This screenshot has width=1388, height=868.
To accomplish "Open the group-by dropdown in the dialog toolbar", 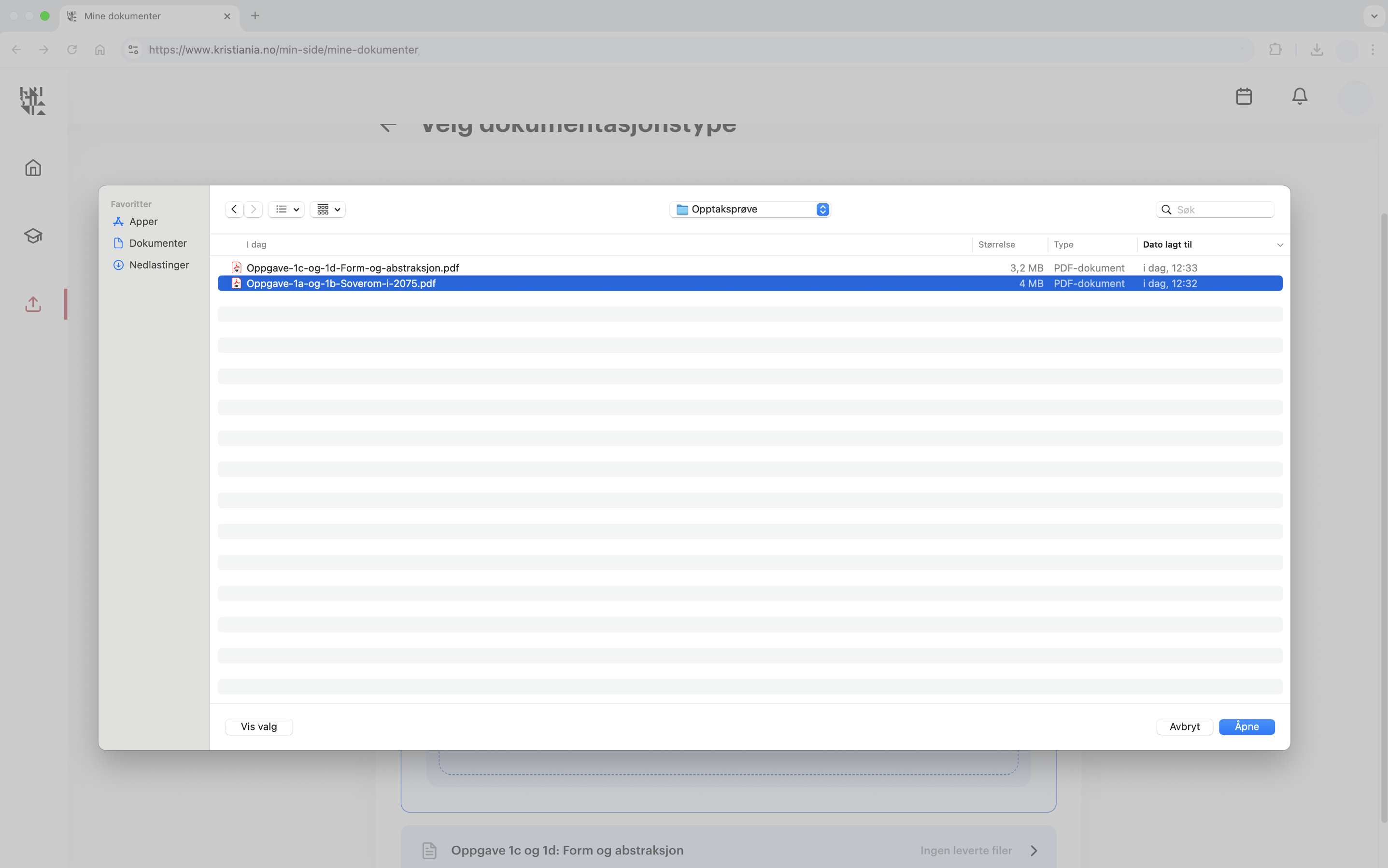I will pyautogui.click(x=327, y=209).
